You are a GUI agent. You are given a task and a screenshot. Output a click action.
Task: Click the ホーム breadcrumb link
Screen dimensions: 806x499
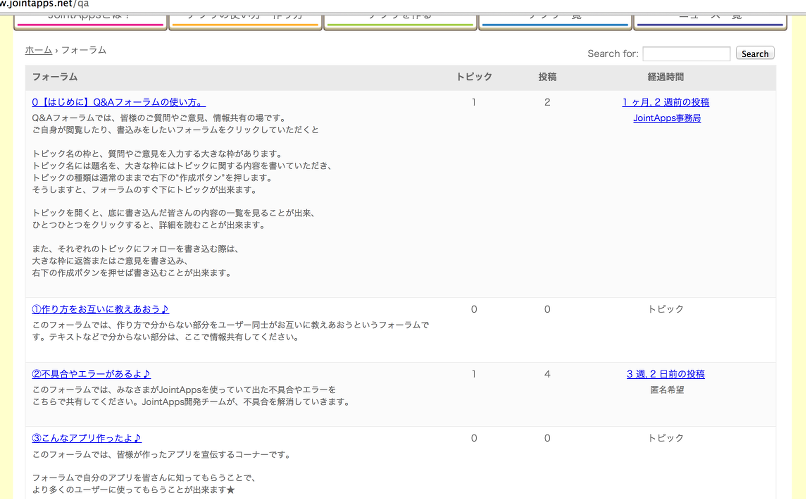click(38, 50)
